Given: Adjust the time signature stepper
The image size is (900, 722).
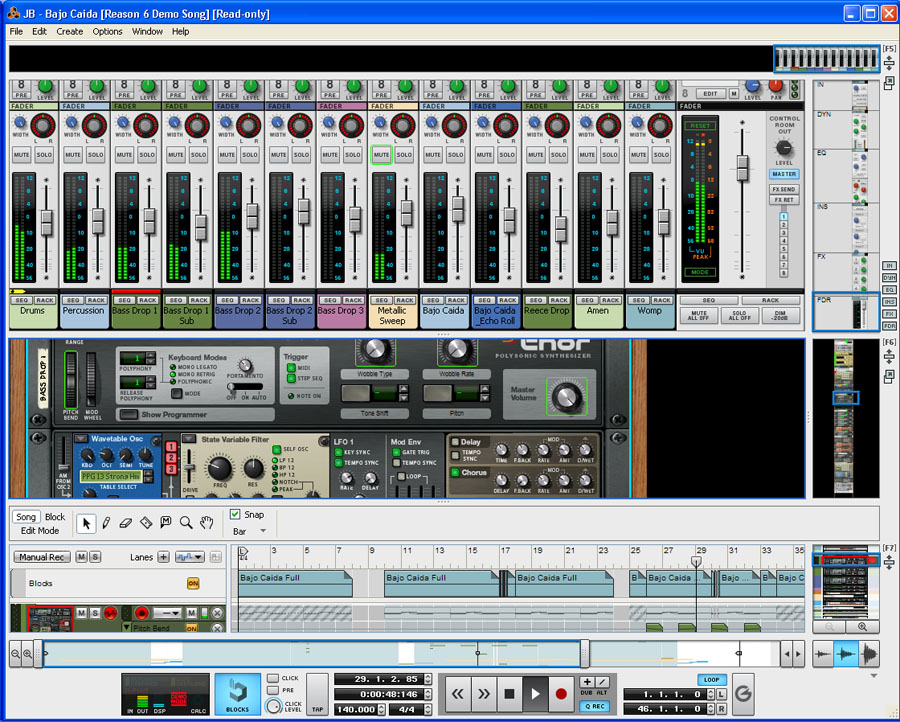Looking at the screenshot, I should click(428, 709).
